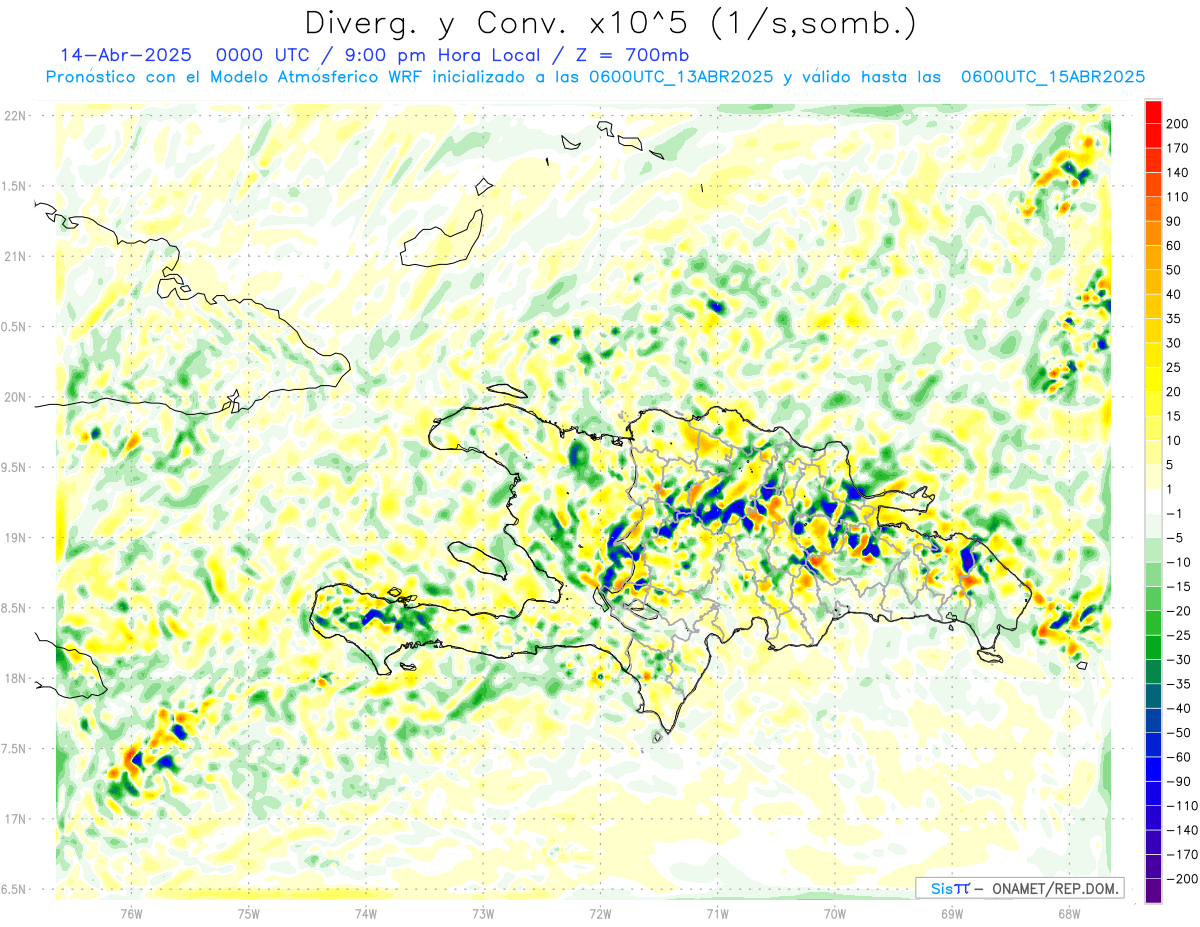This screenshot has width=1200, height=927.
Task: Click the '72W' longitude label
Action: pos(600,913)
